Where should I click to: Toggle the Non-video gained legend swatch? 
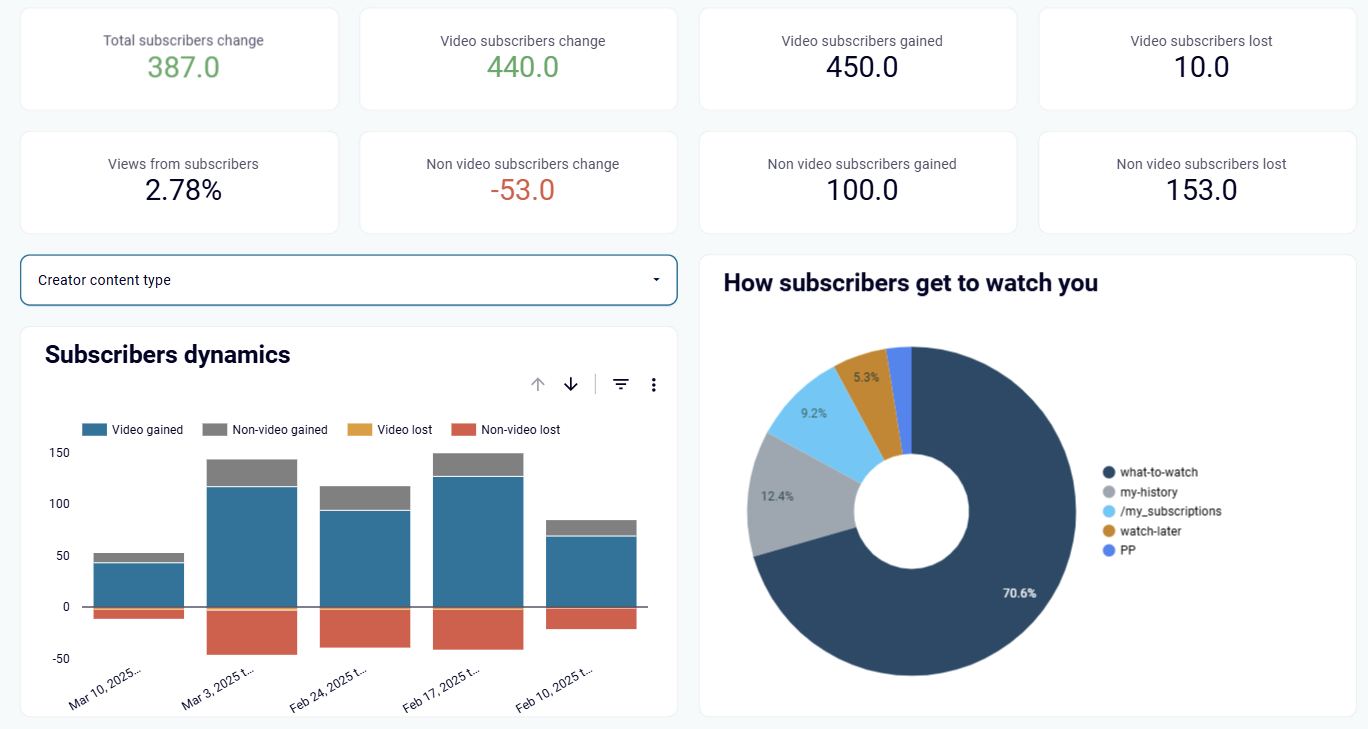point(215,430)
